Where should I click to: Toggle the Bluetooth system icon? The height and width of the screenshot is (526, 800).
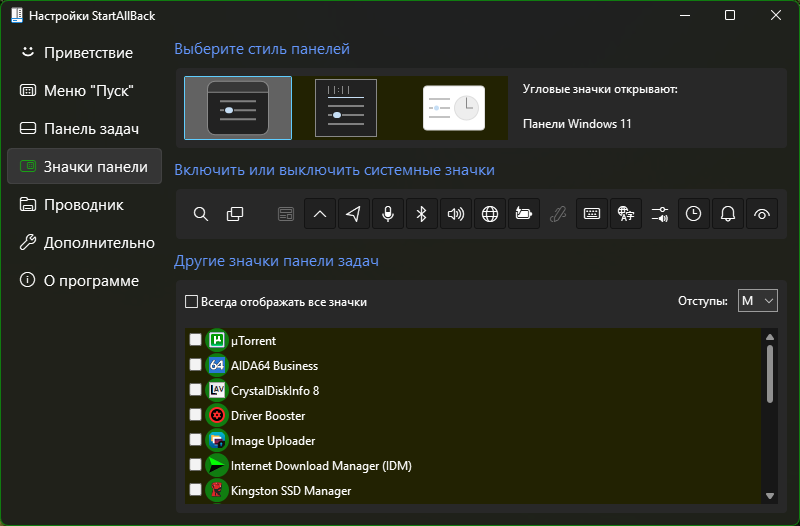tap(421, 214)
